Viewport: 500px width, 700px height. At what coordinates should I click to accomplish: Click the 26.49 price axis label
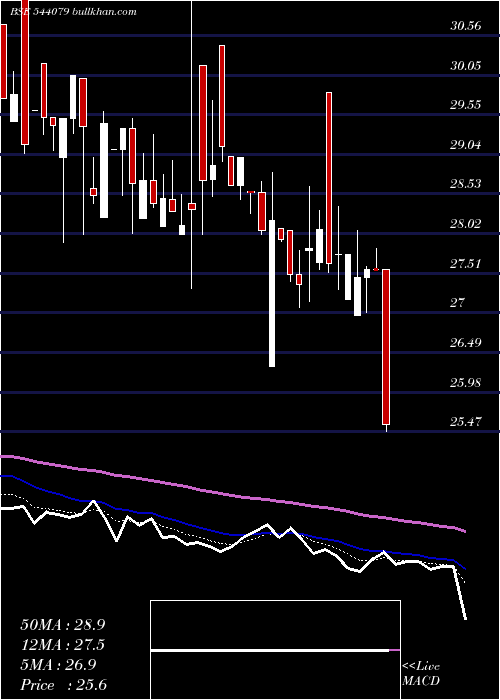[x=466, y=343]
